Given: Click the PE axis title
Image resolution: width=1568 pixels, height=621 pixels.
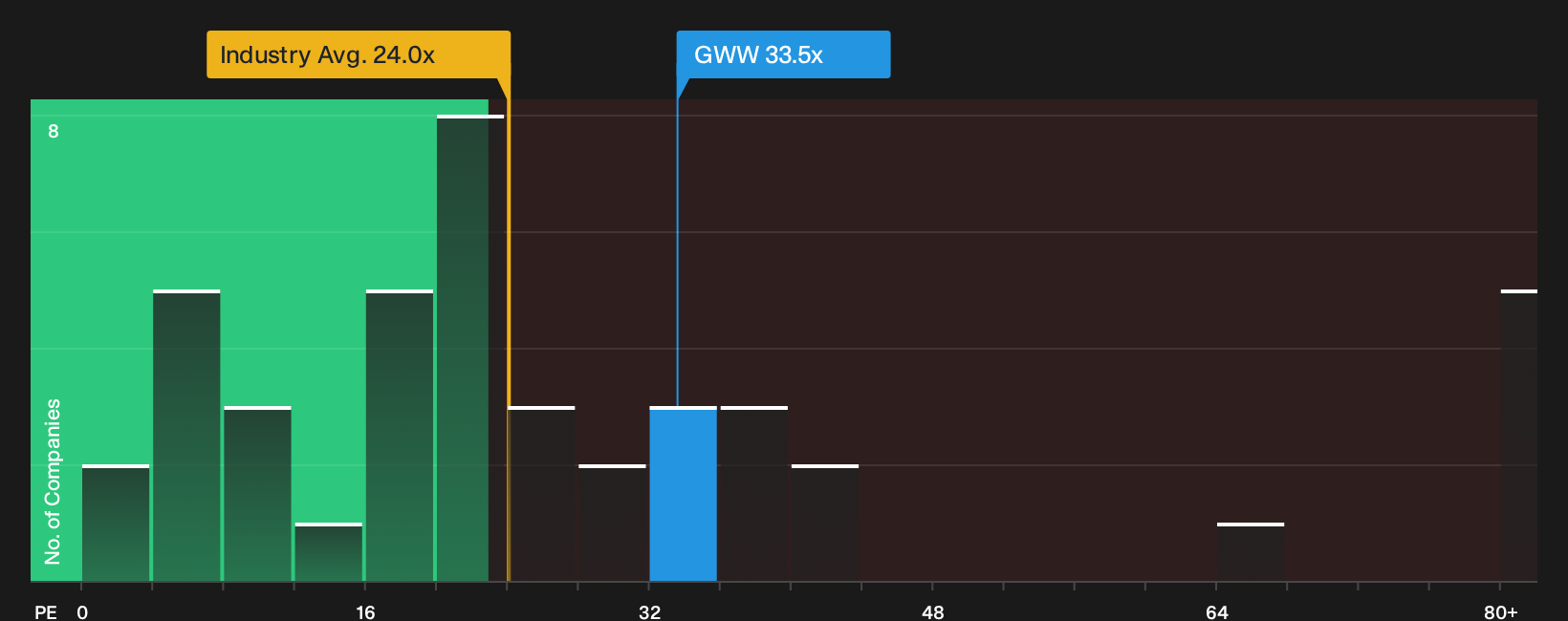Looking at the screenshot, I should tap(46, 611).
